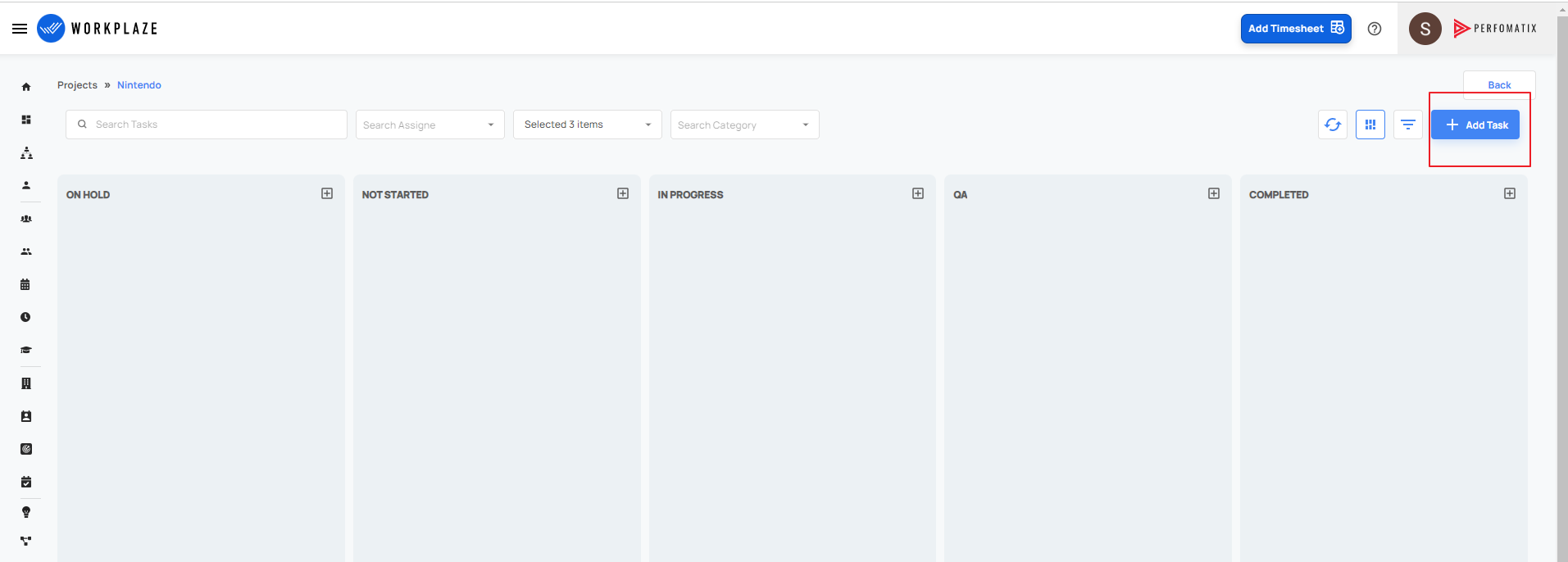The image size is (1568, 562).
Task: Click the Perfomatix company logo
Action: click(x=1495, y=29)
